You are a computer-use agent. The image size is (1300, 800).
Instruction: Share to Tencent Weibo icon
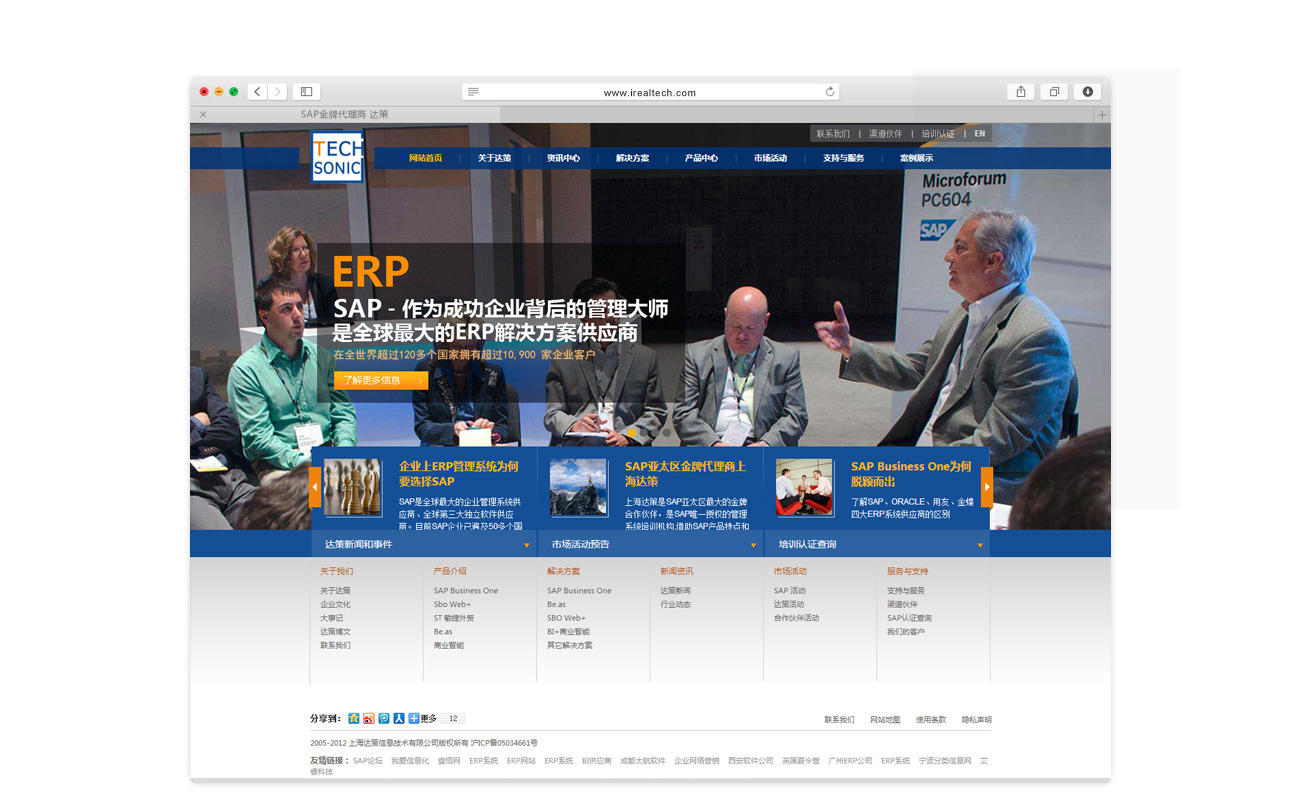[383, 718]
